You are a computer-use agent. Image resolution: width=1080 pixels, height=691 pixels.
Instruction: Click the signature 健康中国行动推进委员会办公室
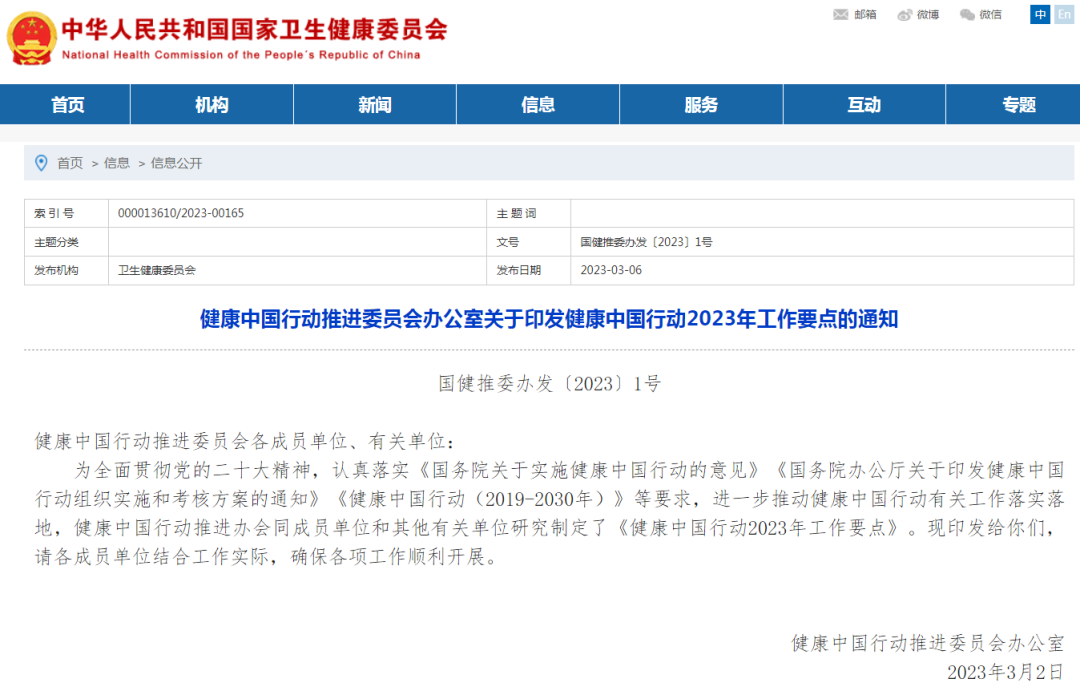[x=928, y=643]
